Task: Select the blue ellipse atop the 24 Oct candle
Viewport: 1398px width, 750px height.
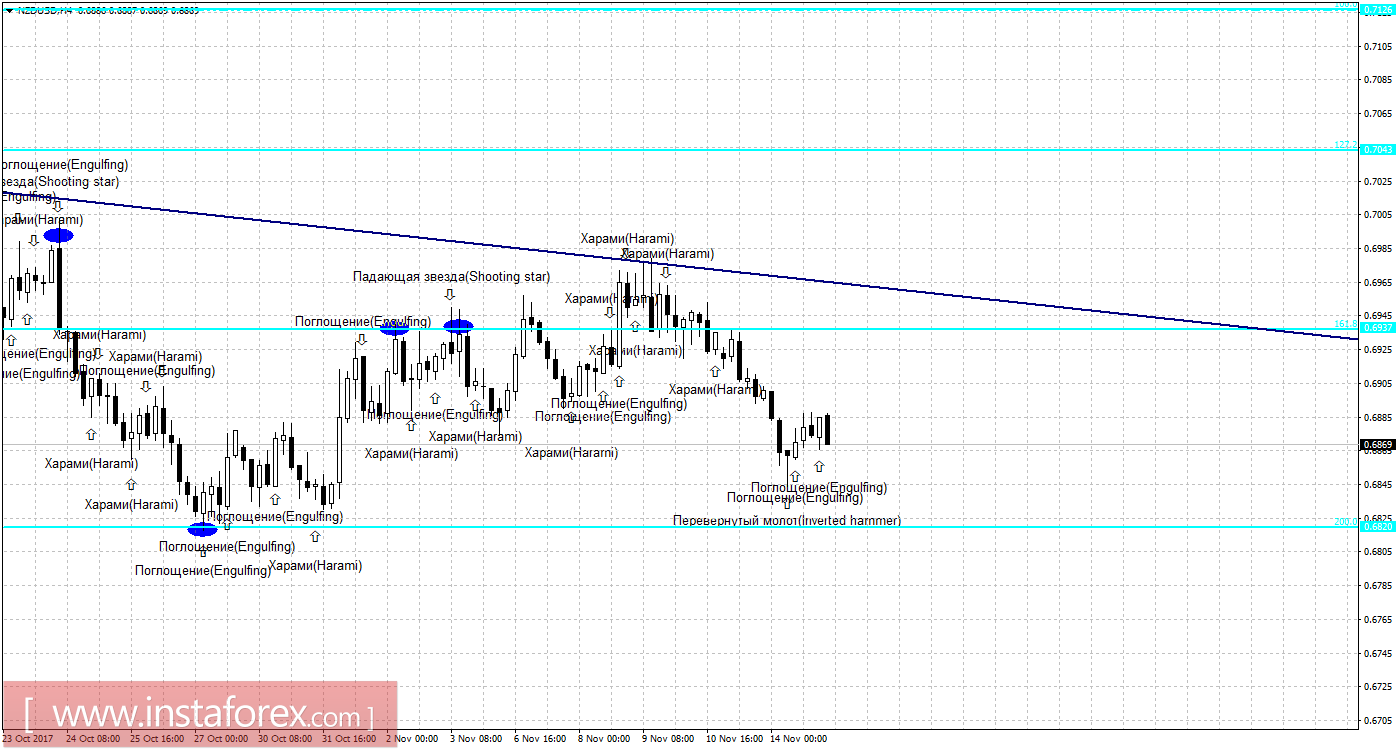Action: tap(58, 236)
